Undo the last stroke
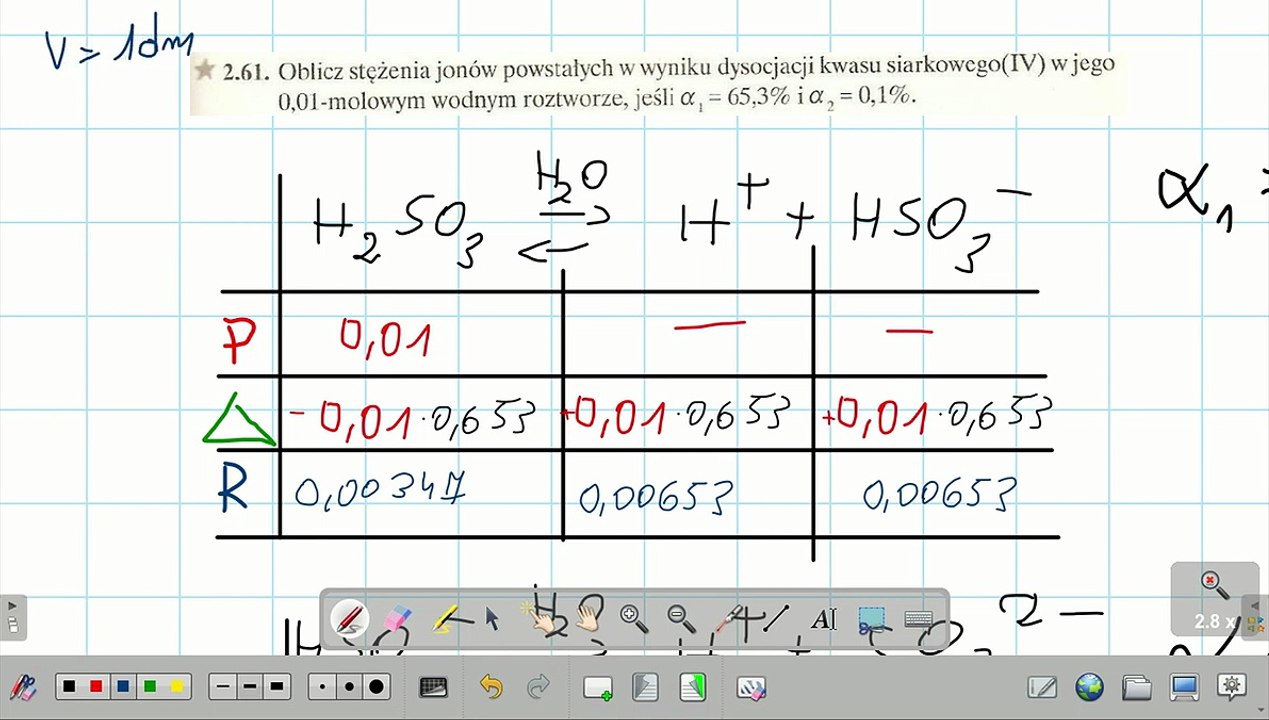This screenshot has width=1269, height=720. pos(491,687)
